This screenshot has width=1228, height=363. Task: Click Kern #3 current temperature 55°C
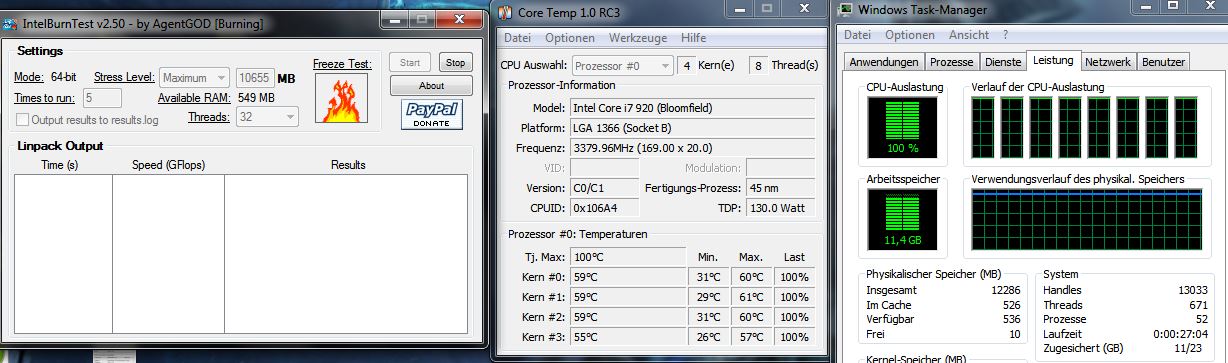tap(627, 337)
